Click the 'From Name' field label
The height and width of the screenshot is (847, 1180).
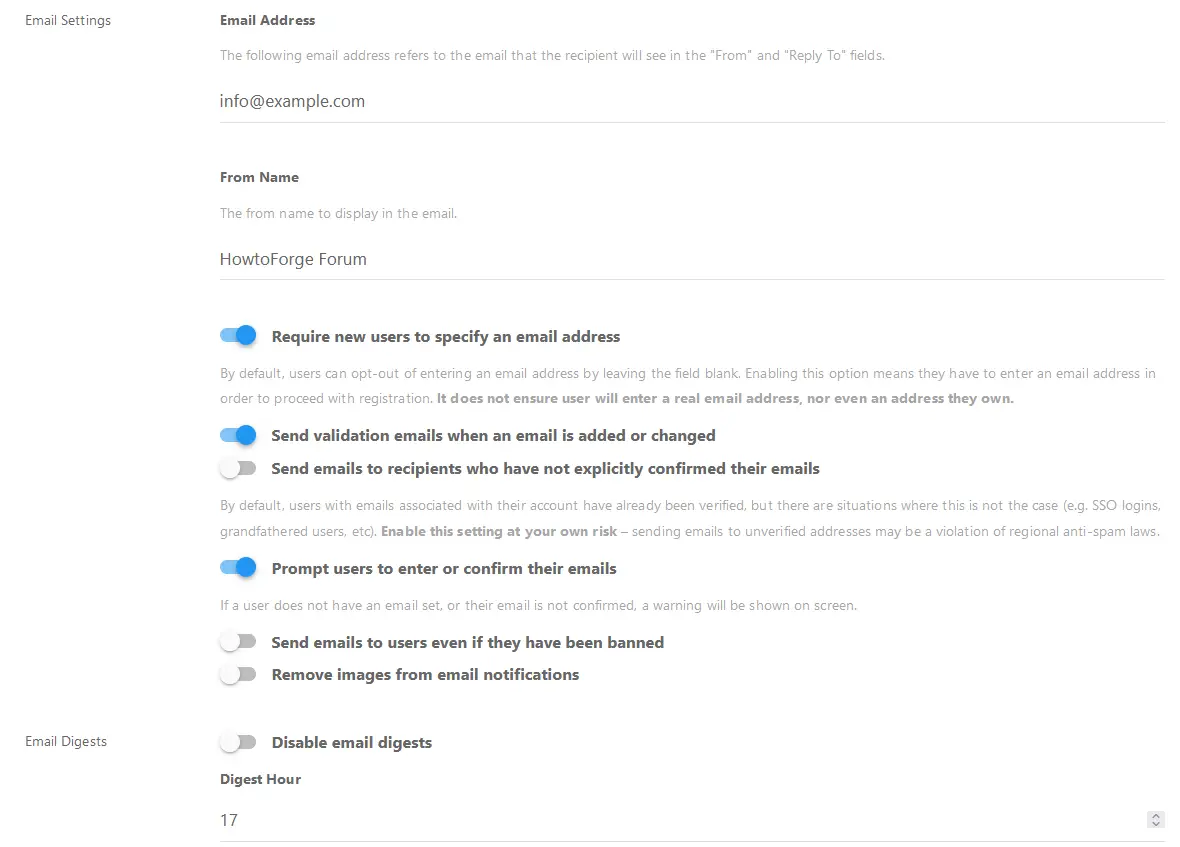(x=259, y=177)
